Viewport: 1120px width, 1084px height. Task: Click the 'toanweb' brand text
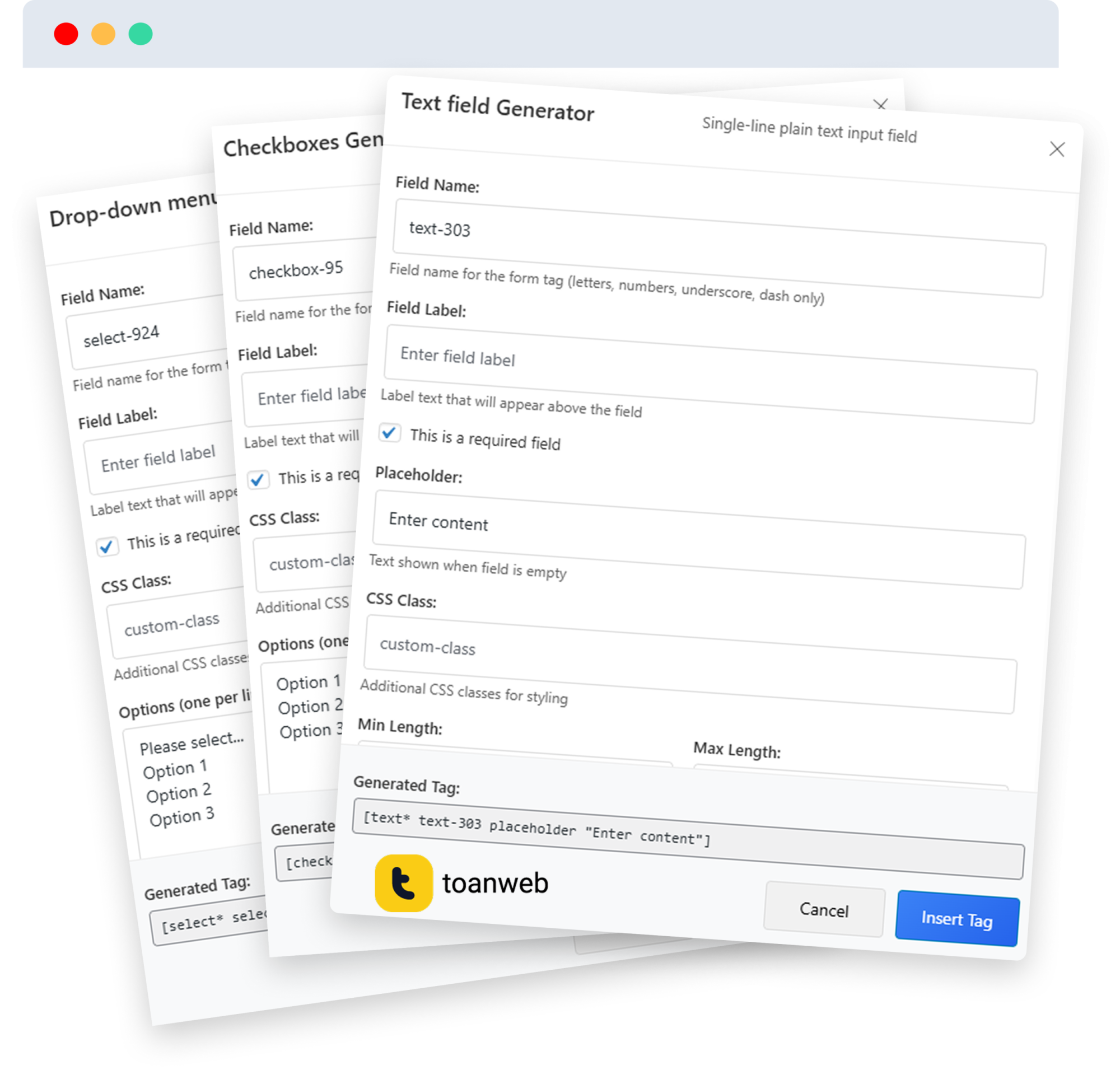click(x=495, y=883)
